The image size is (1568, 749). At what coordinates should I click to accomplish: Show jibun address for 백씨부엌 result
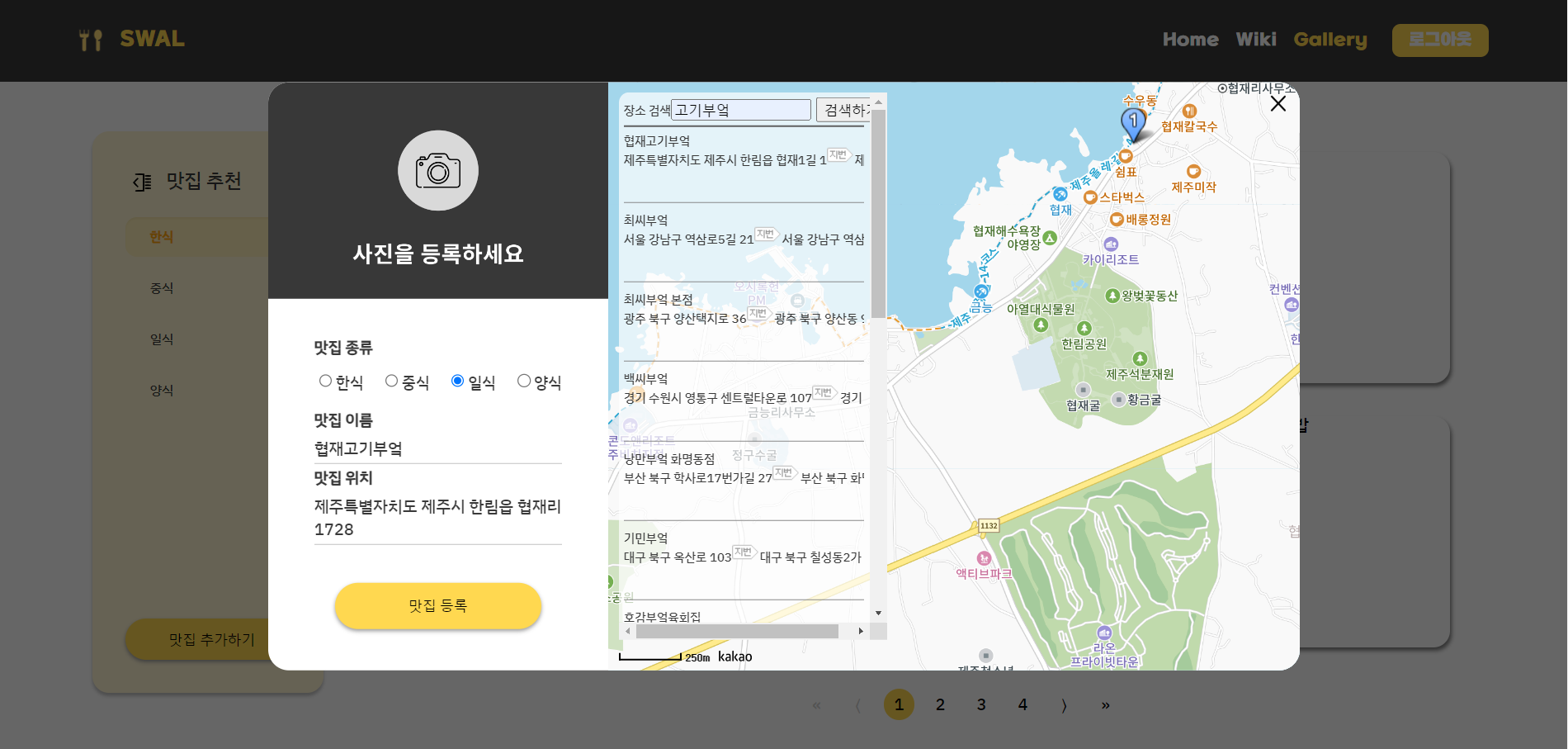(x=823, y=392)
